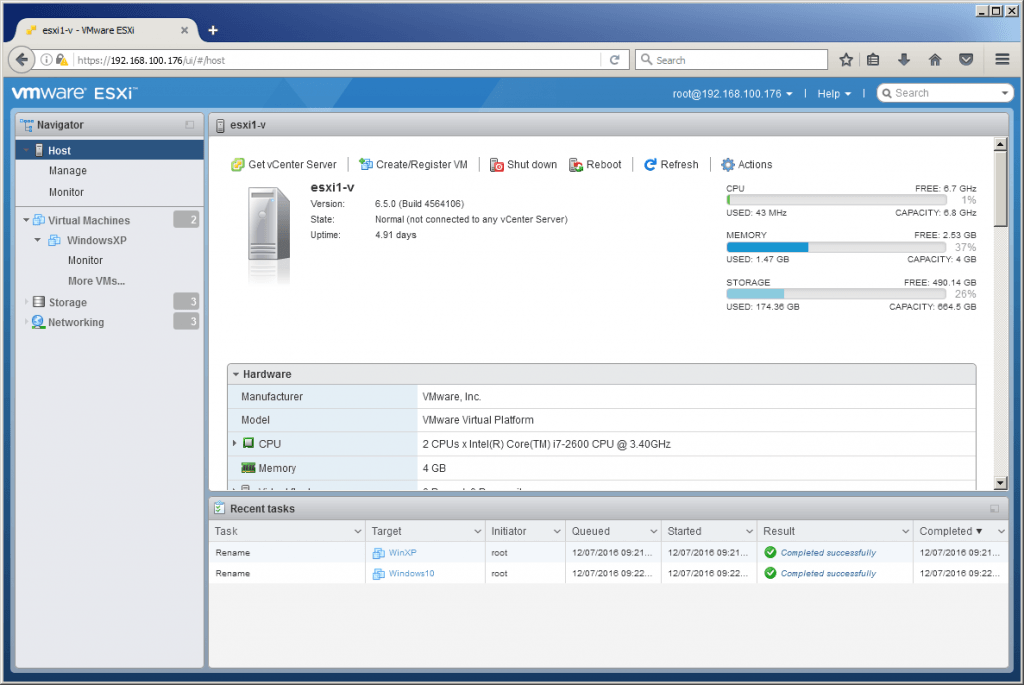Select Monitor under WindowsXP
This screenshot has width=1024, height=685.
(x=86, y=260)
